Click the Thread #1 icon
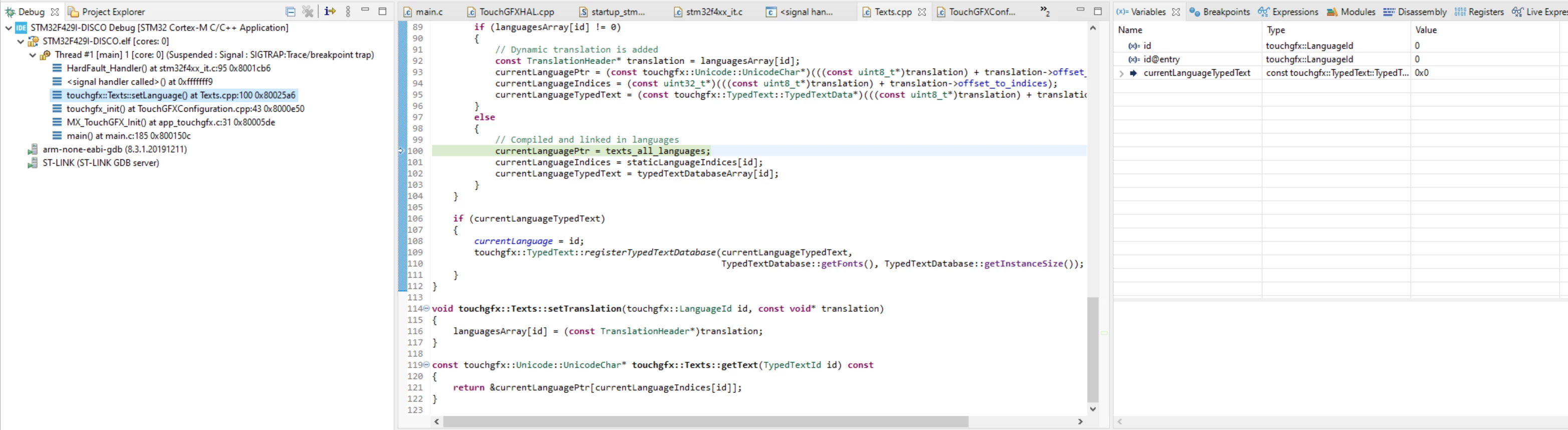 45,55
